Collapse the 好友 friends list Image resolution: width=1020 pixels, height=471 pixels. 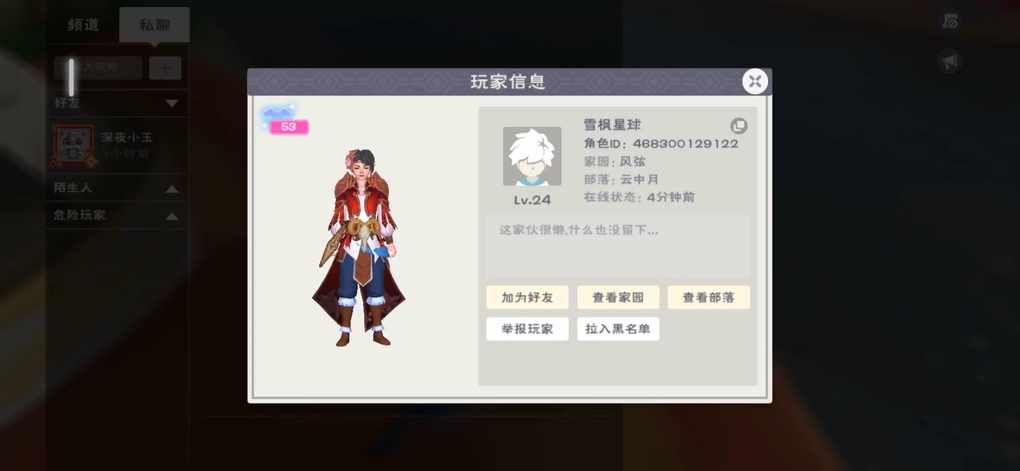(x=172, y=103)
